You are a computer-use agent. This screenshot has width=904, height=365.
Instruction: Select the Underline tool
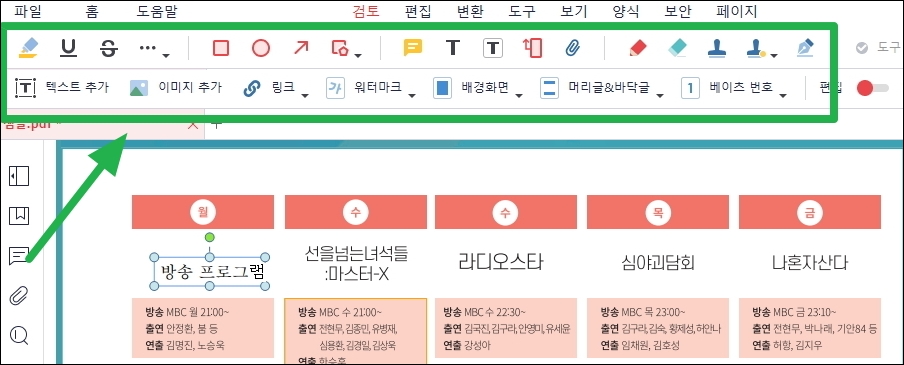(69, 48)
